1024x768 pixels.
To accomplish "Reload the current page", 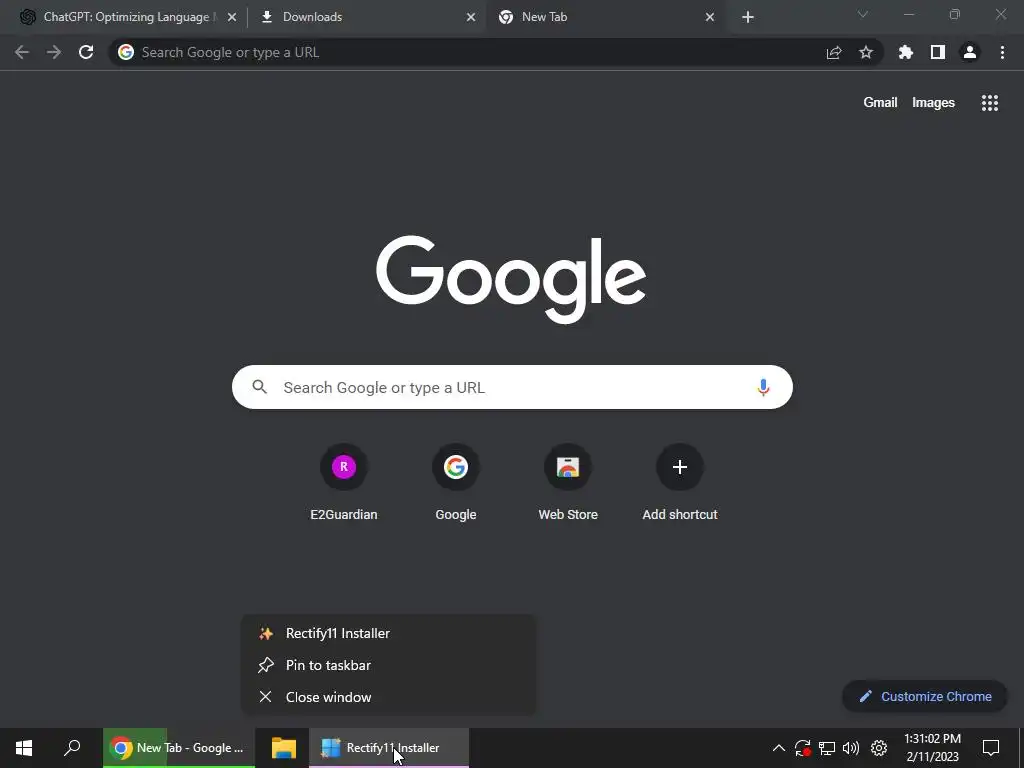I will (x=86, y=52).
